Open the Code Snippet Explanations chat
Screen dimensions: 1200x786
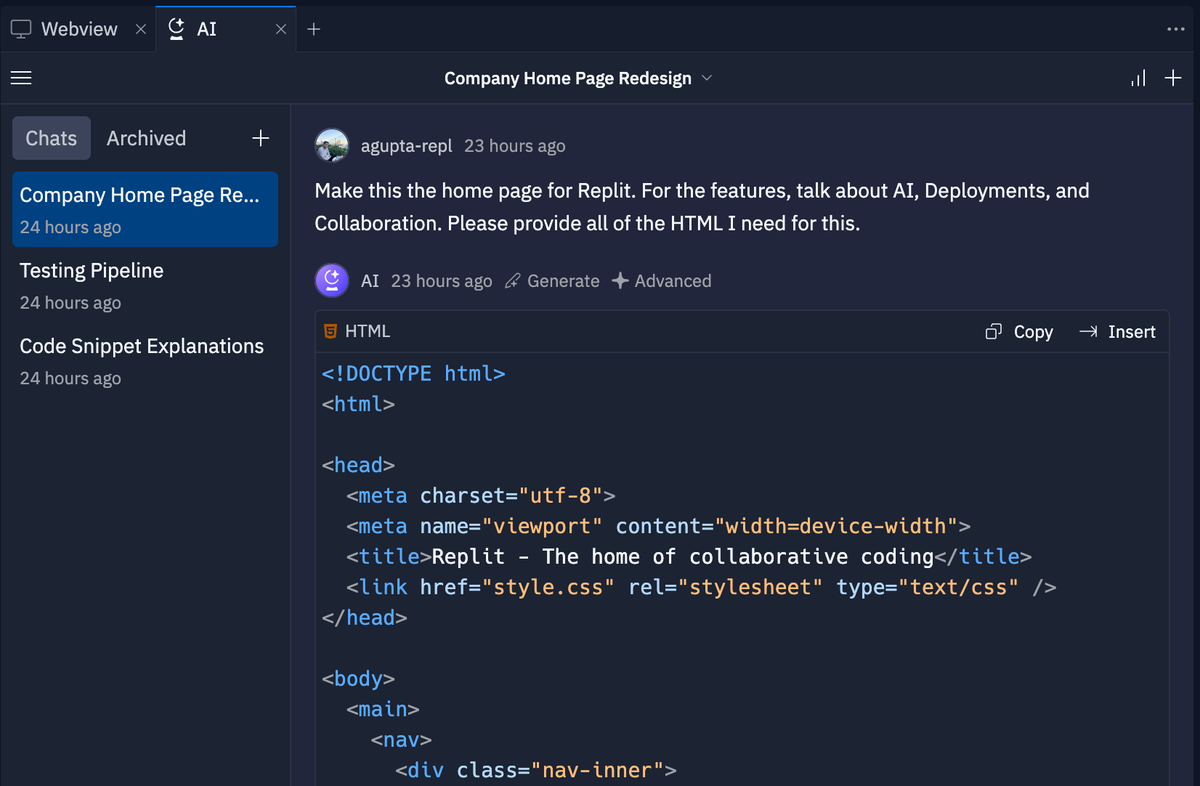(x=141, y=346)
